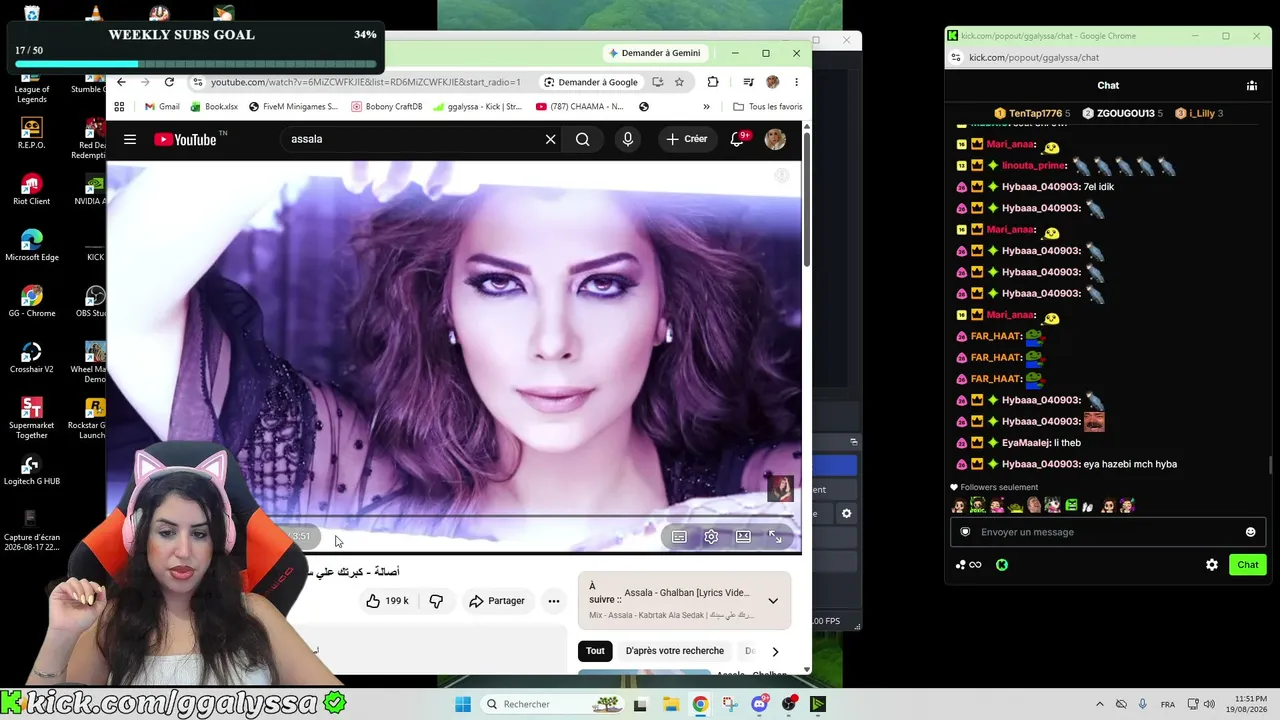Open Discord from the taskbar
The width and height of the screenshot is (1280, 720).
click(x=759, y=704)
